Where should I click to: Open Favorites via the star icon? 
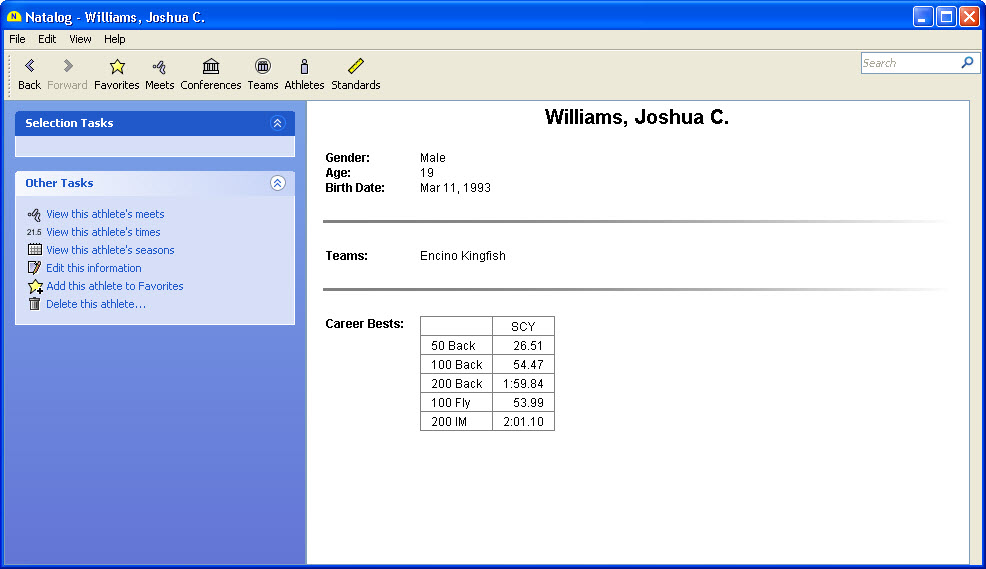coord(117,67)
